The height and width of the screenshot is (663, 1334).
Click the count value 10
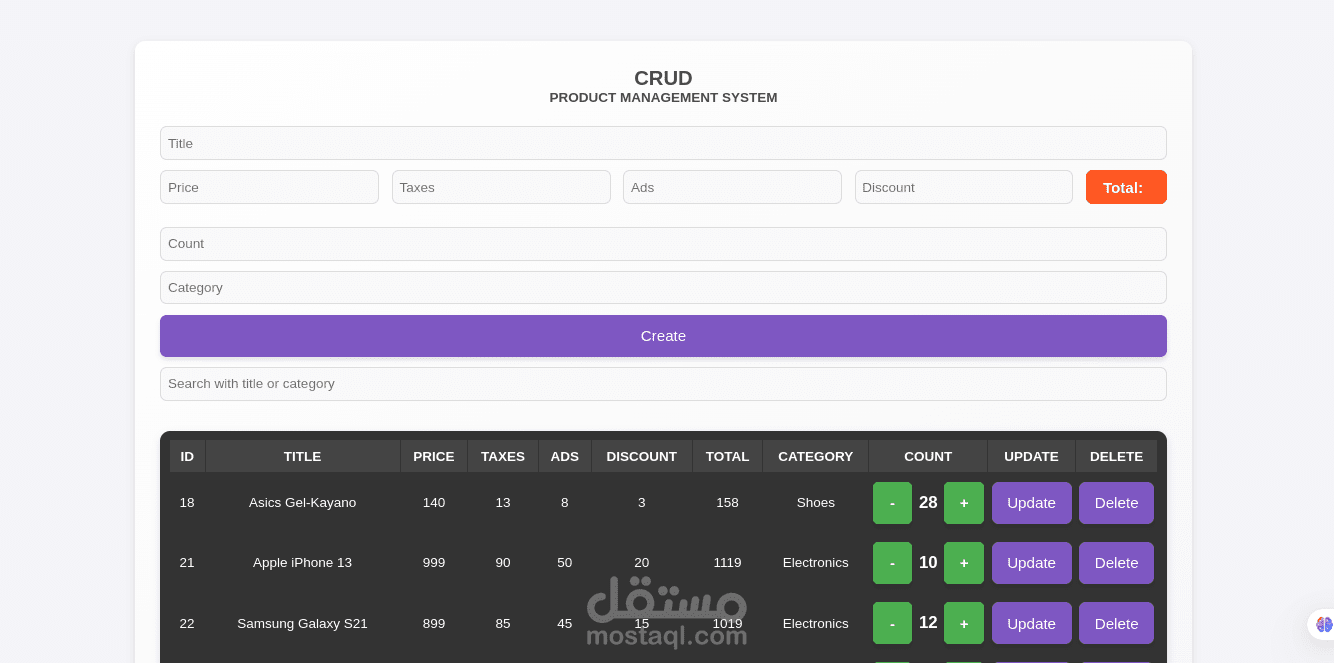pyautogui.click(x=928, y=563)
